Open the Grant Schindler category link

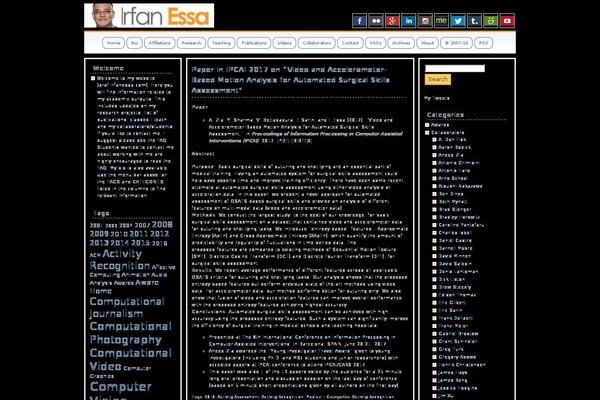coord(458,341)
